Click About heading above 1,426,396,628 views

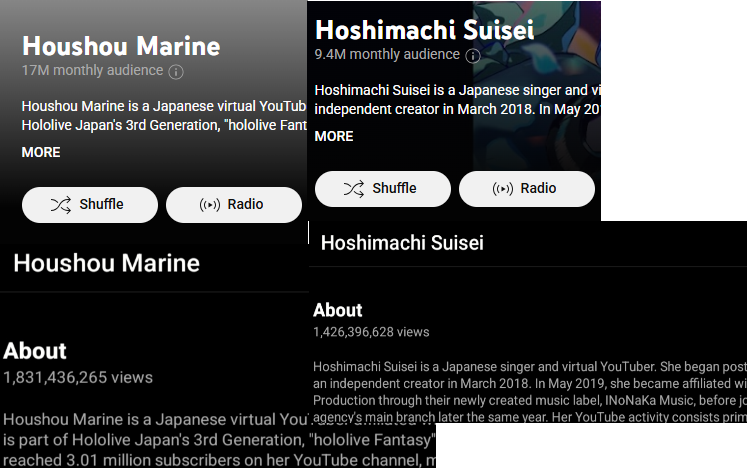338,310
